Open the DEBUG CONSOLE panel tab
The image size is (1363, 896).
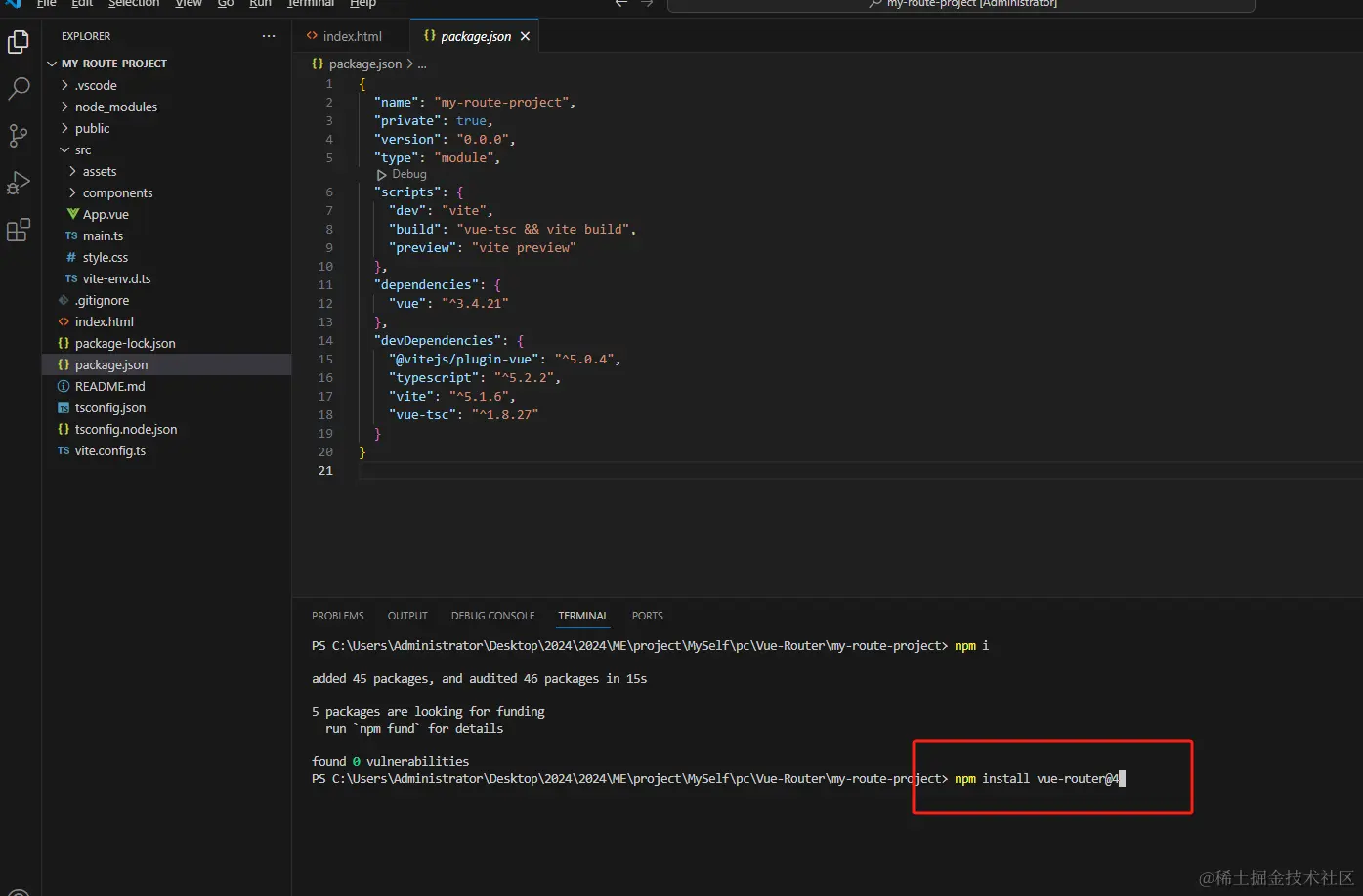492,616
